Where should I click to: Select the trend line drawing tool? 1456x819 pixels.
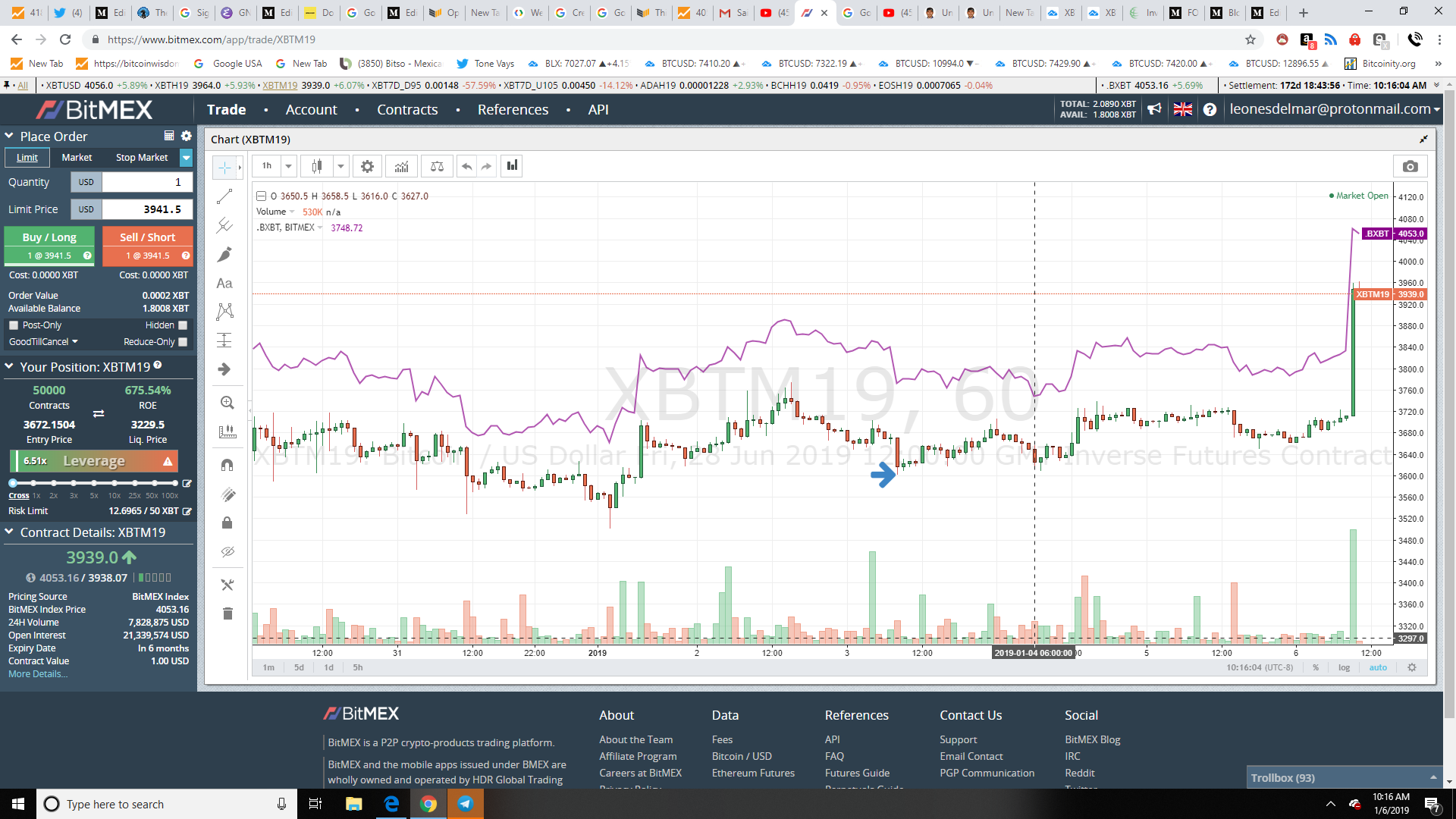click(x=225, y=197)
